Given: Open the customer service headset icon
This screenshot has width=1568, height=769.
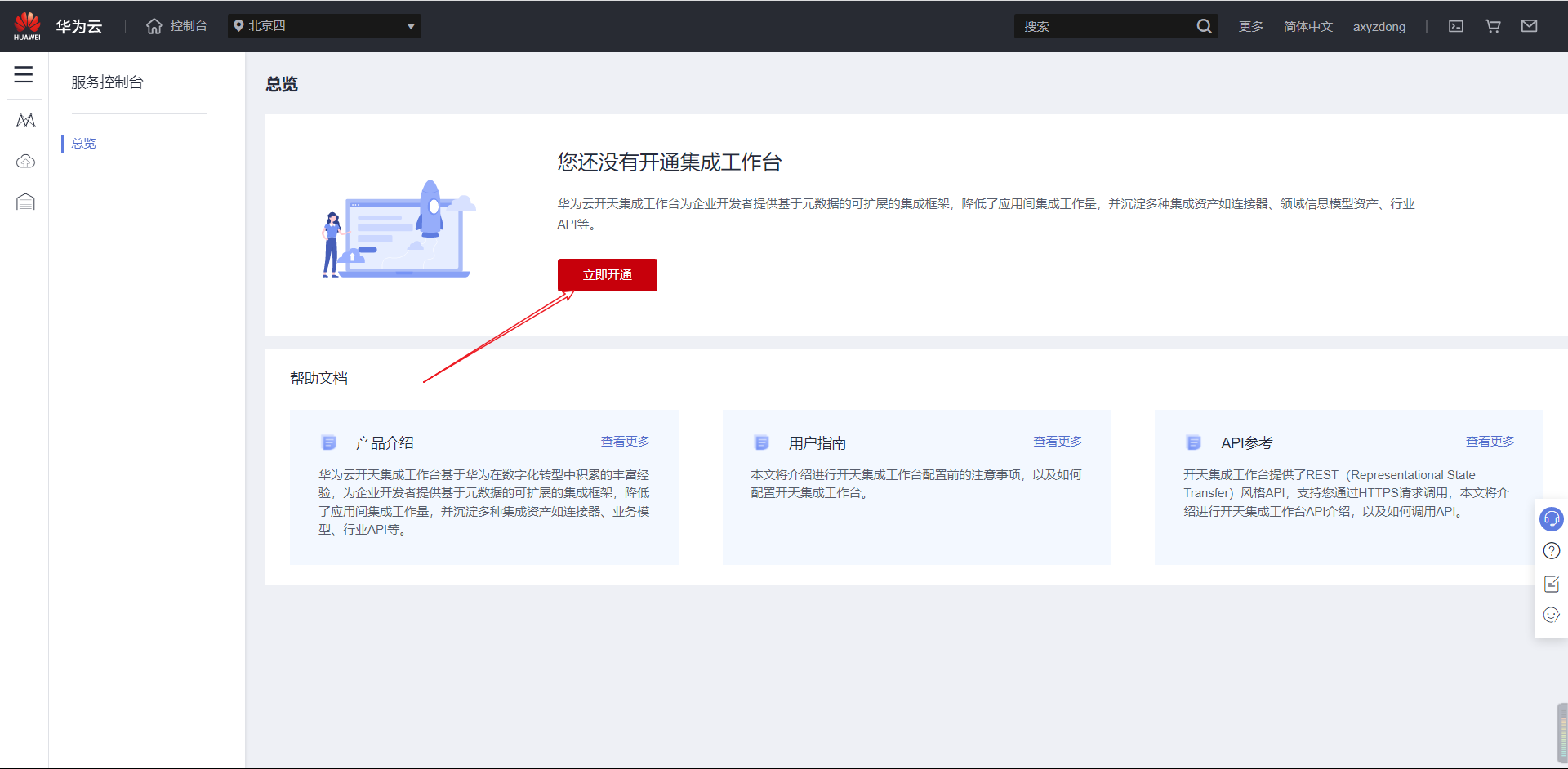Looking at the screenshot, I should coord(1552,518).
